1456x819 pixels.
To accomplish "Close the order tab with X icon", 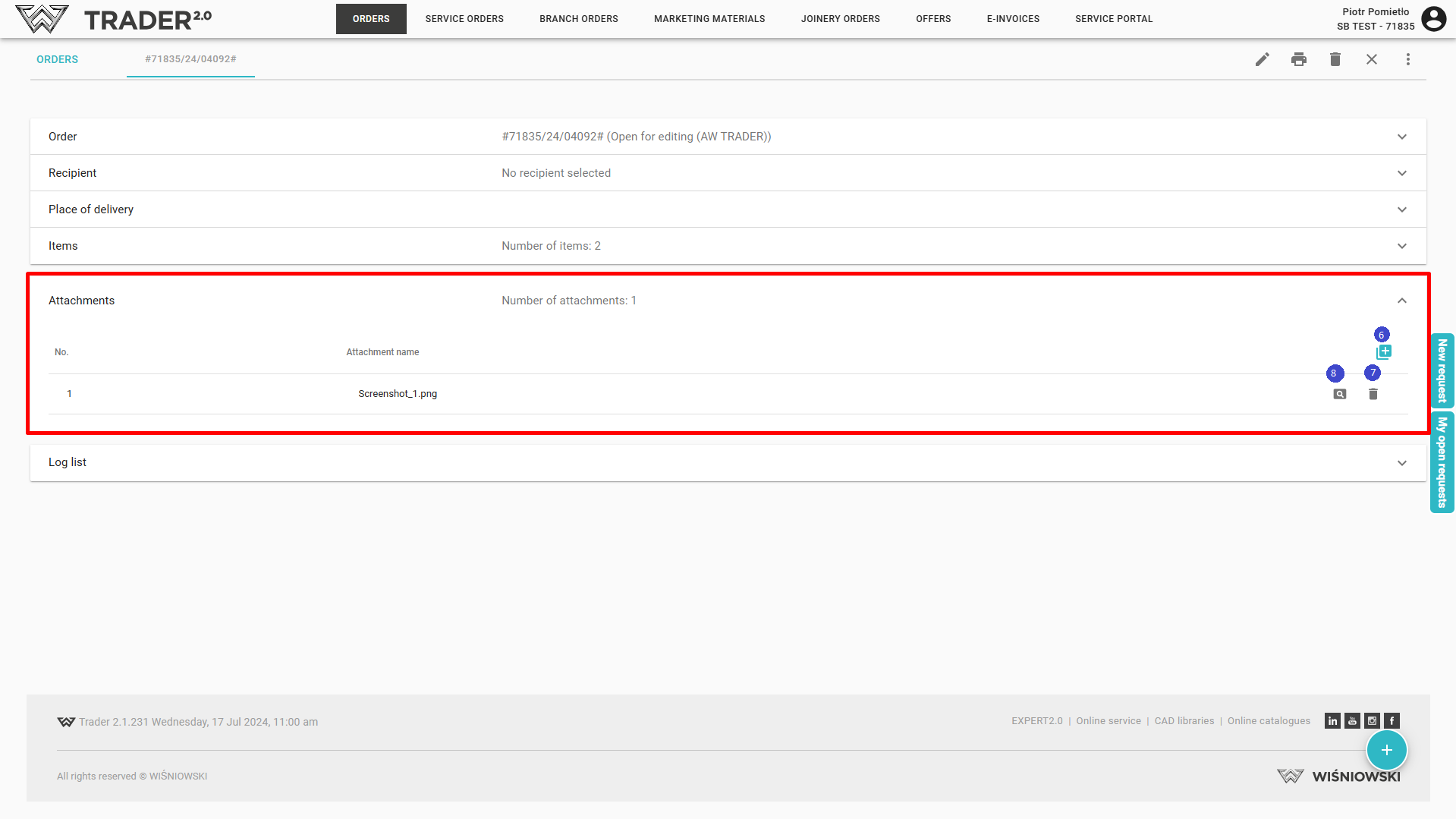I will pos(1371,59).
